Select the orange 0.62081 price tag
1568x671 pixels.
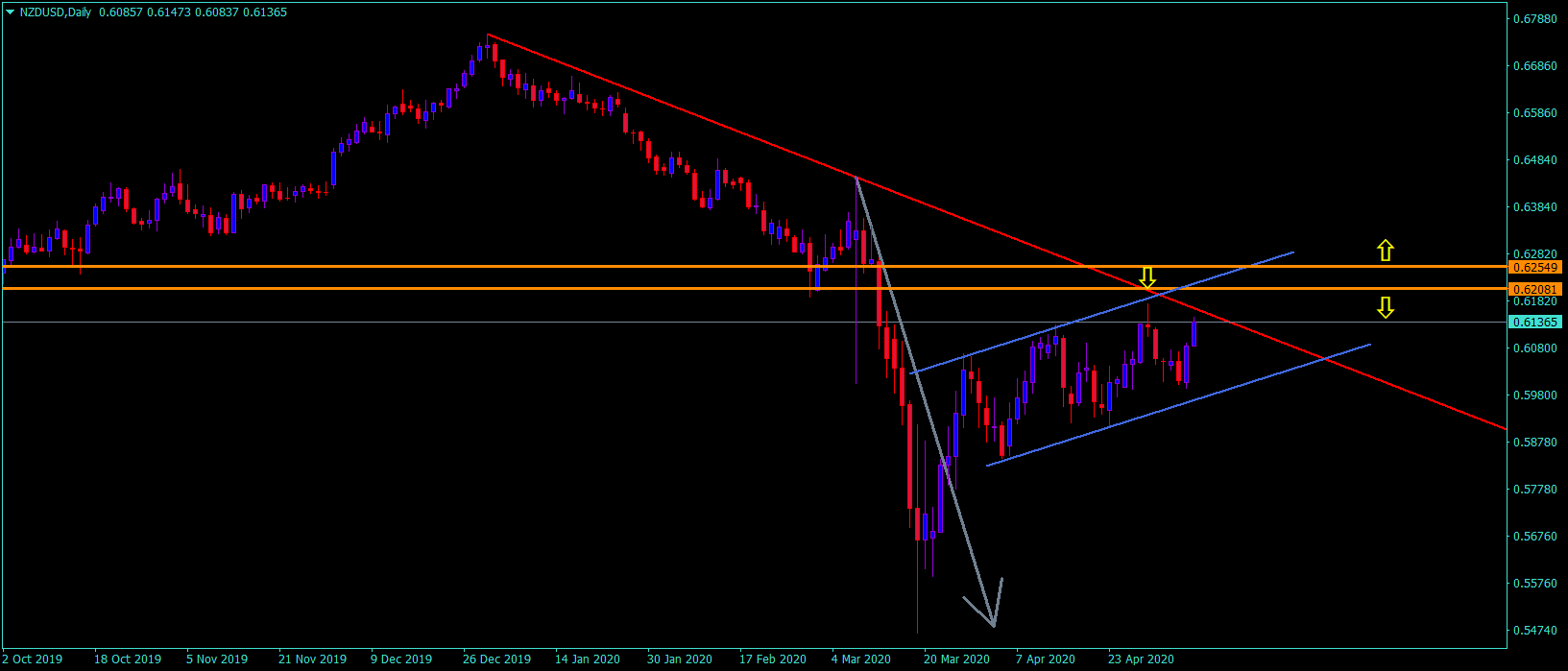tap(1534, 289)
